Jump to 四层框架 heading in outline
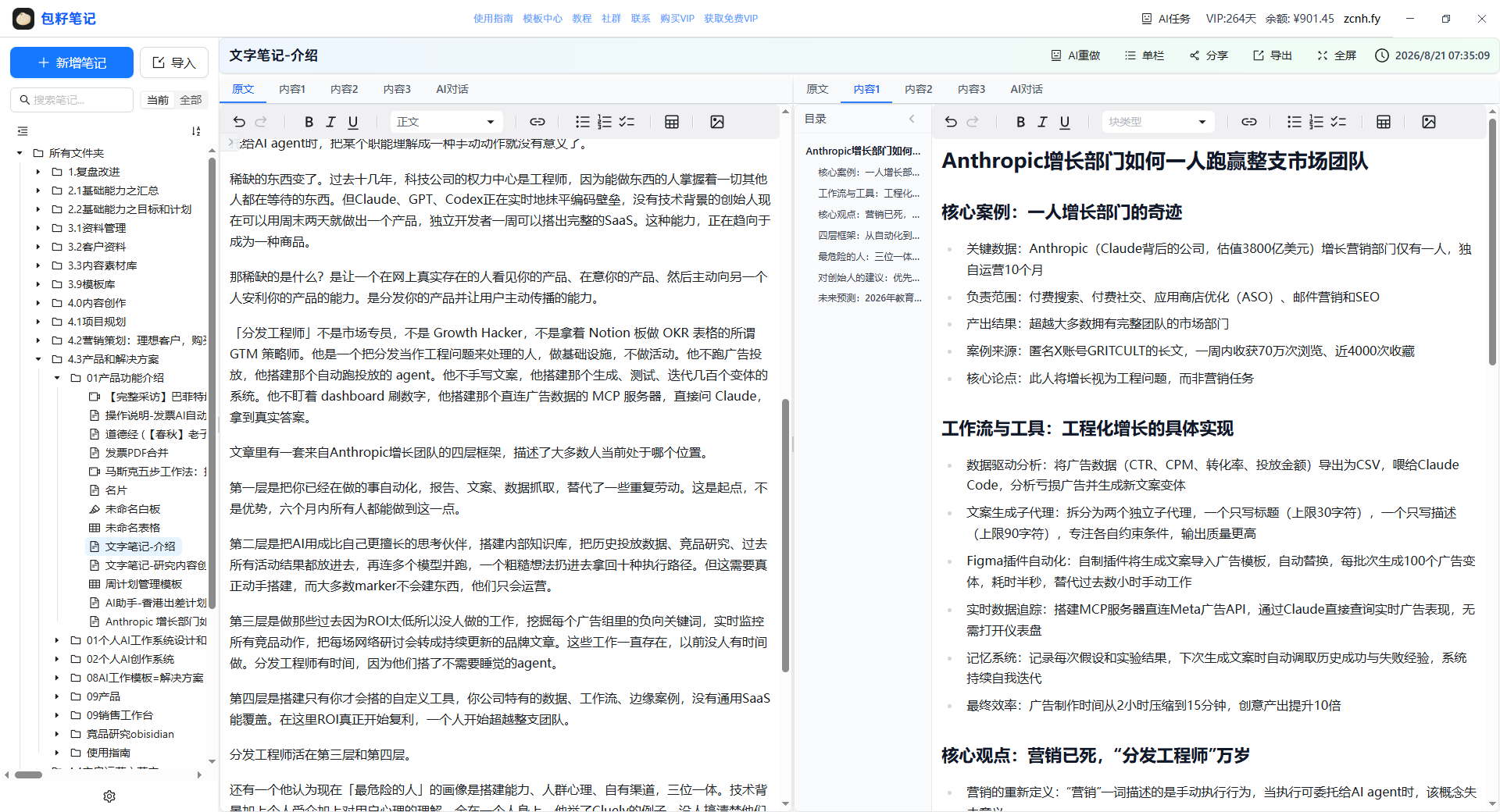Viewport: 1500px width, 812px height. (x=869, y=235)
